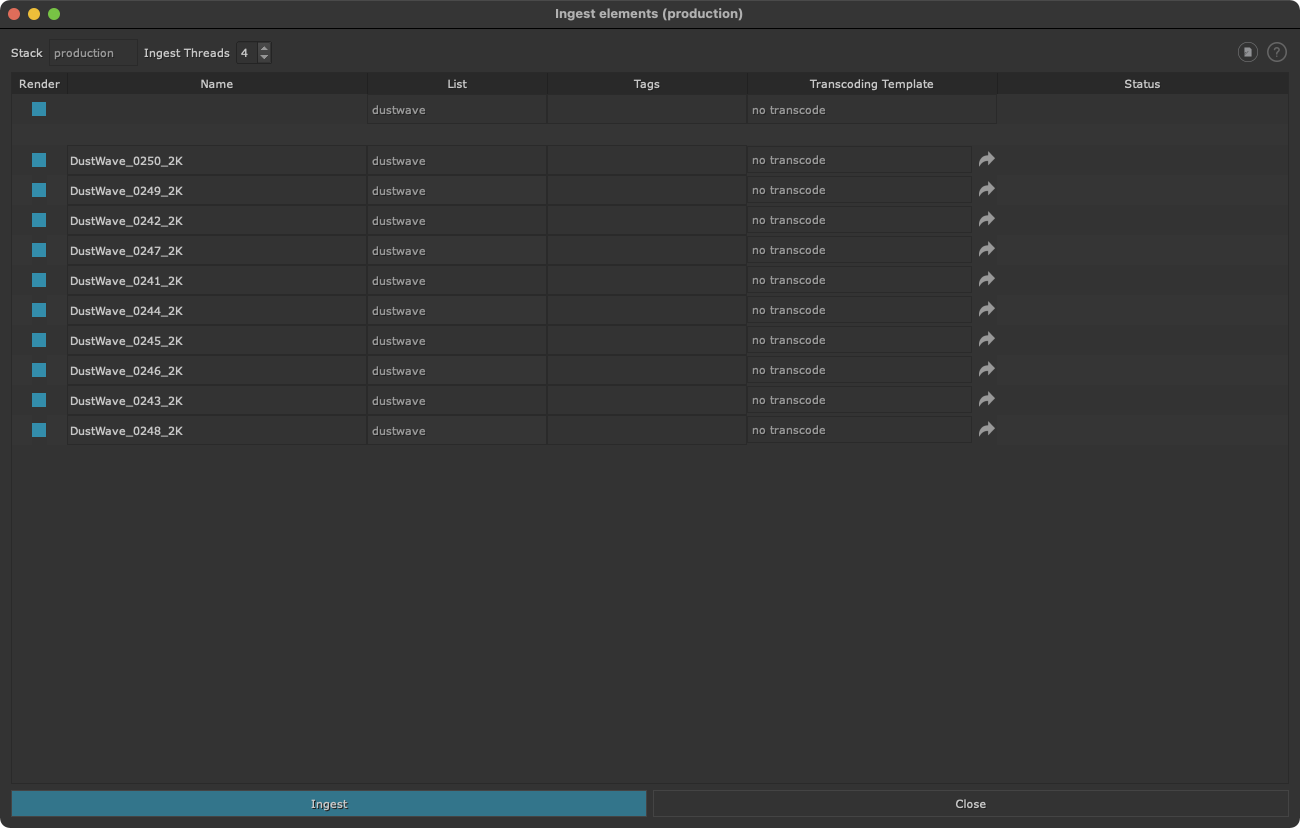Click the Status column header

pos(1141,84)
